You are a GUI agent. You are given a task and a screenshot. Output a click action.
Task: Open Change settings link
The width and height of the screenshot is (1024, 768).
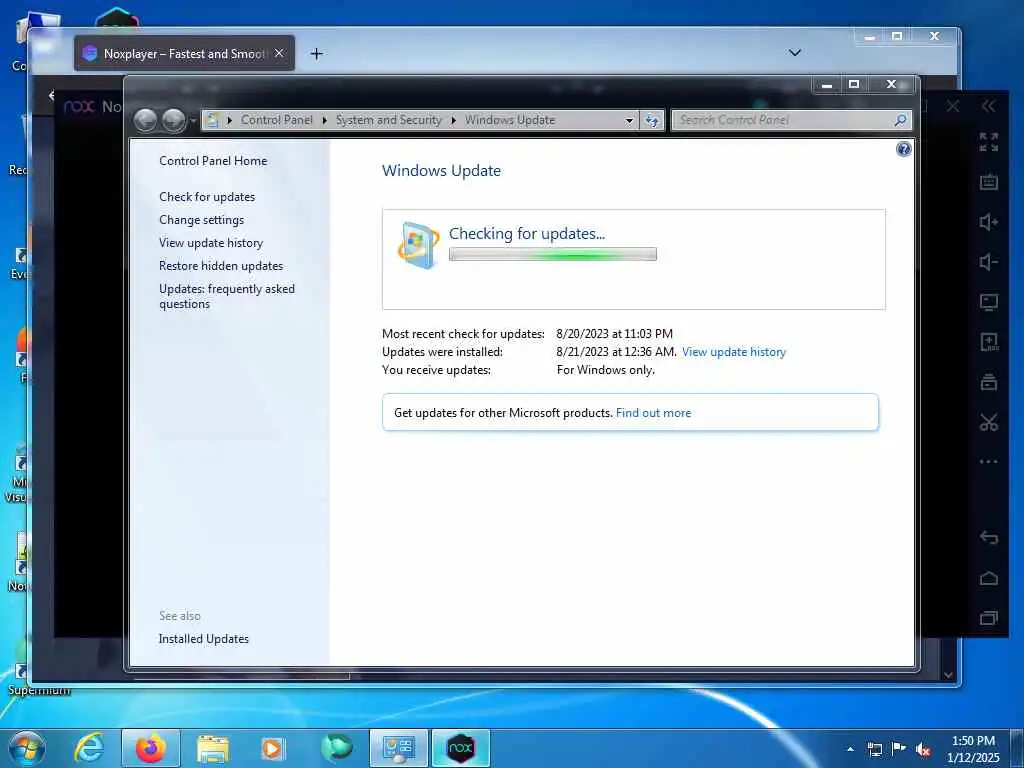click(x=201, y=220)
